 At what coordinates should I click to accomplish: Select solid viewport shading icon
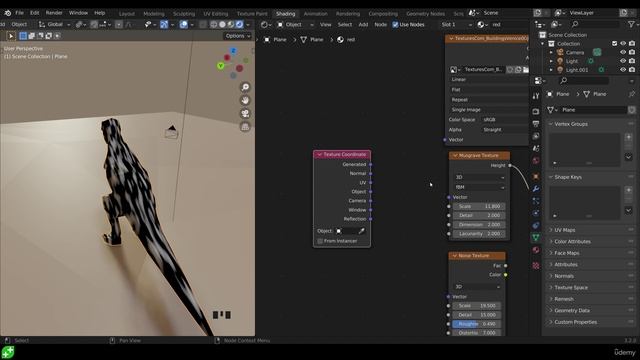tap(222, 24)
